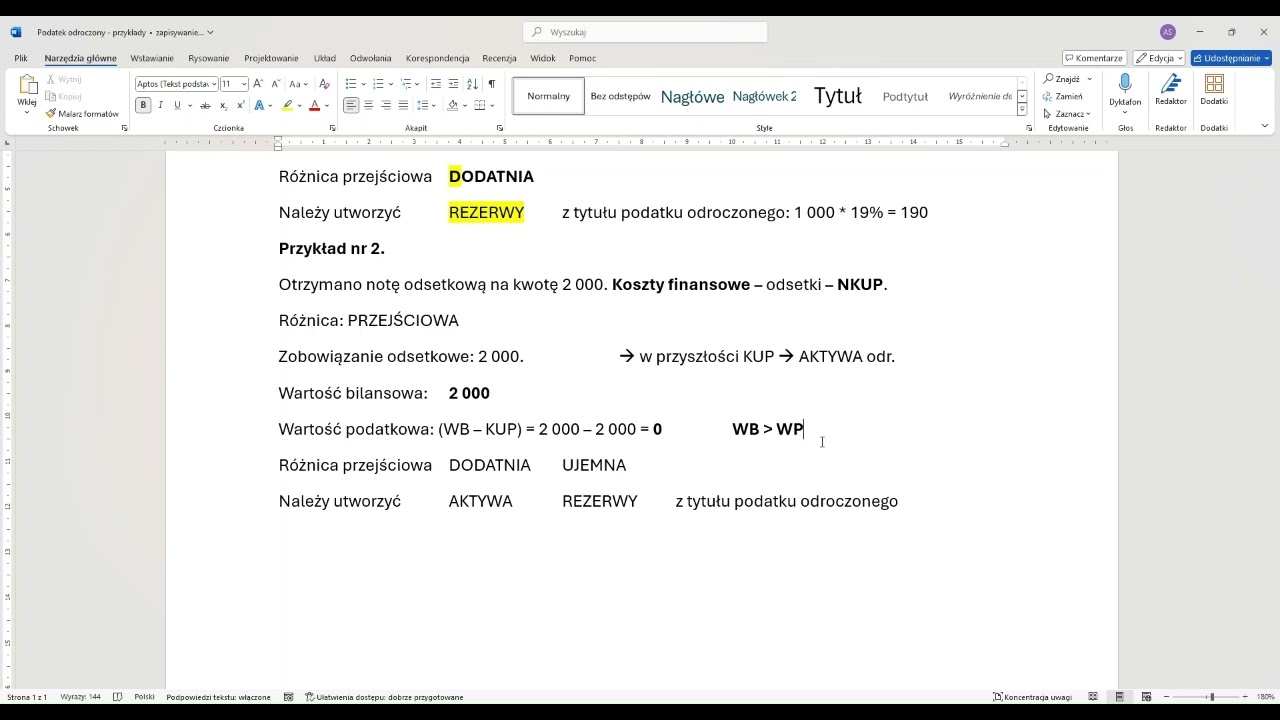
Task: Click the Zamień (Replace) command
Action: (1063, 96)
